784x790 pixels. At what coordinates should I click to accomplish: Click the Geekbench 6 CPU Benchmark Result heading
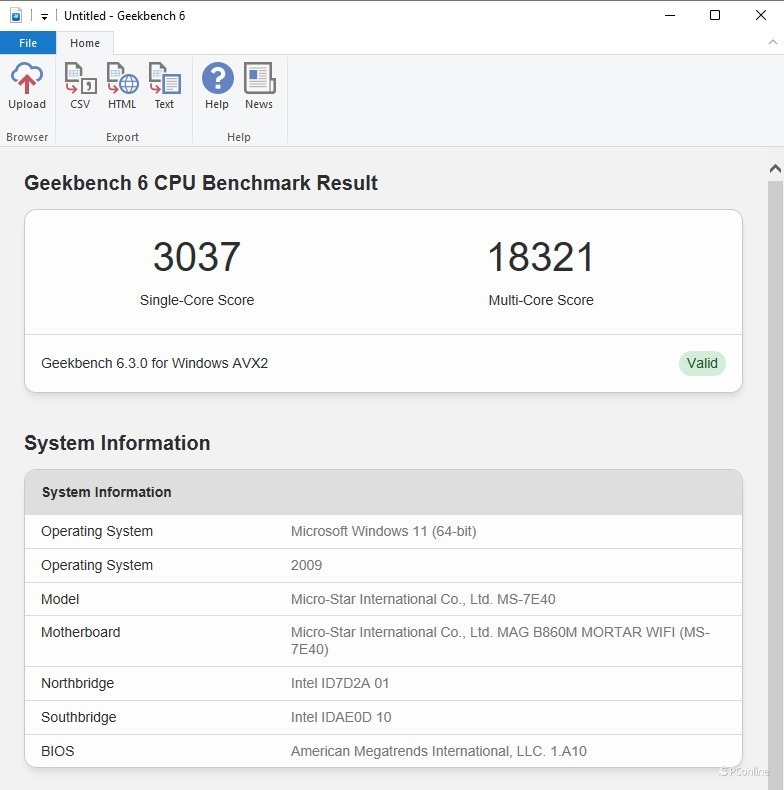201,183
